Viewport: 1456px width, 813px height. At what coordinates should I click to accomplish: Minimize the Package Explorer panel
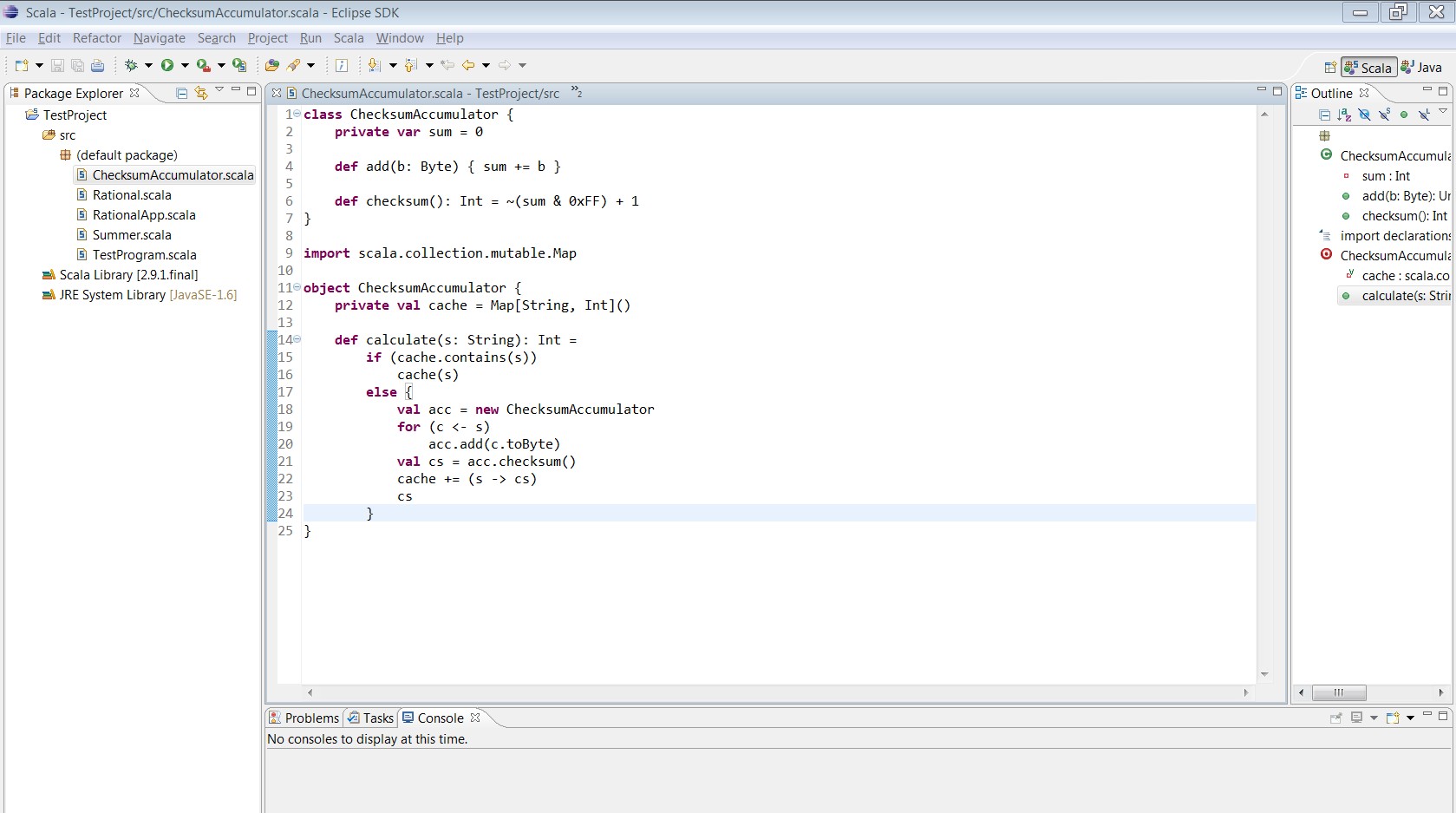pyautogui.click(x=236, y=90)
